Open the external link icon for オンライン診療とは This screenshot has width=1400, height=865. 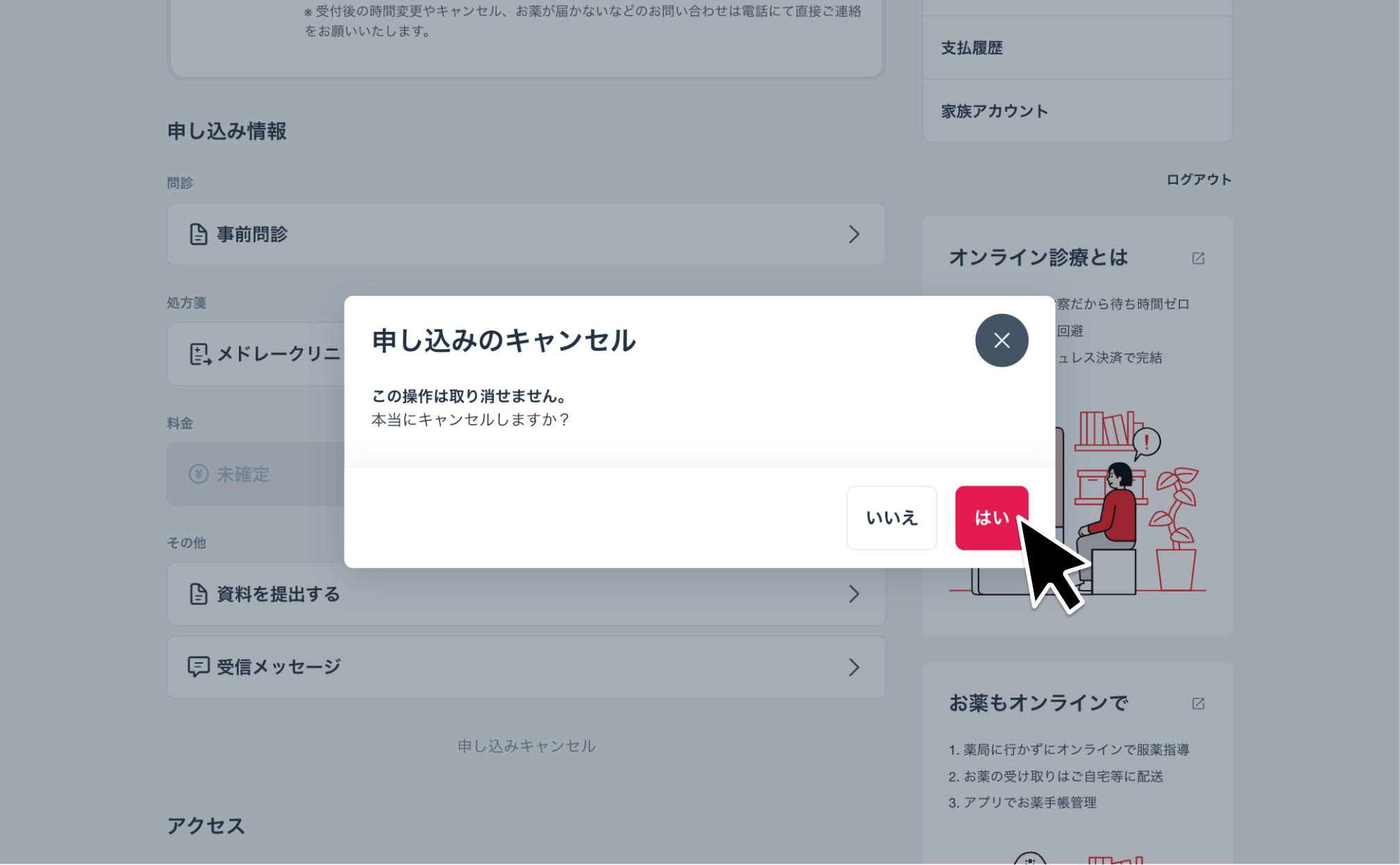[1198, 258]
